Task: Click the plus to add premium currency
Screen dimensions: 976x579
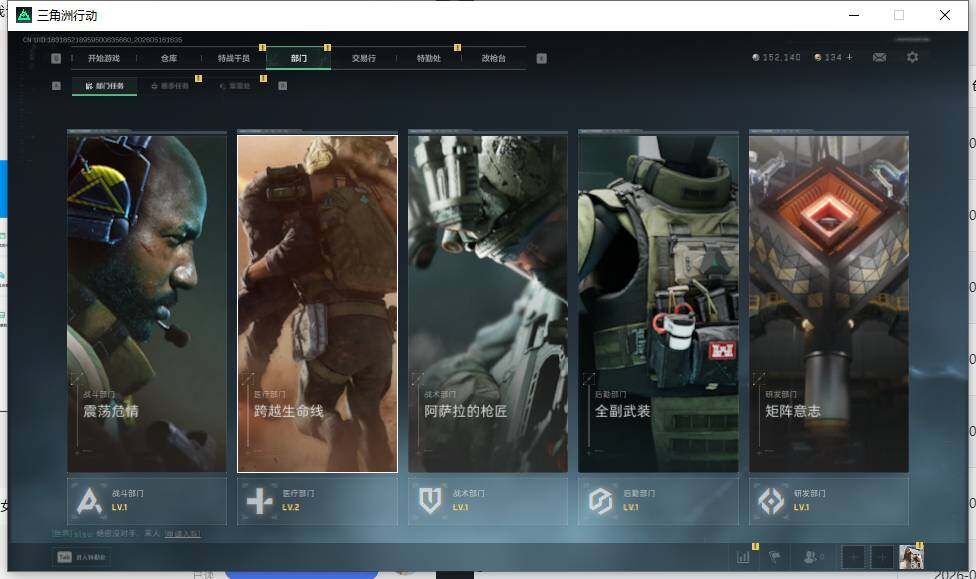Action: pos(850,57)
